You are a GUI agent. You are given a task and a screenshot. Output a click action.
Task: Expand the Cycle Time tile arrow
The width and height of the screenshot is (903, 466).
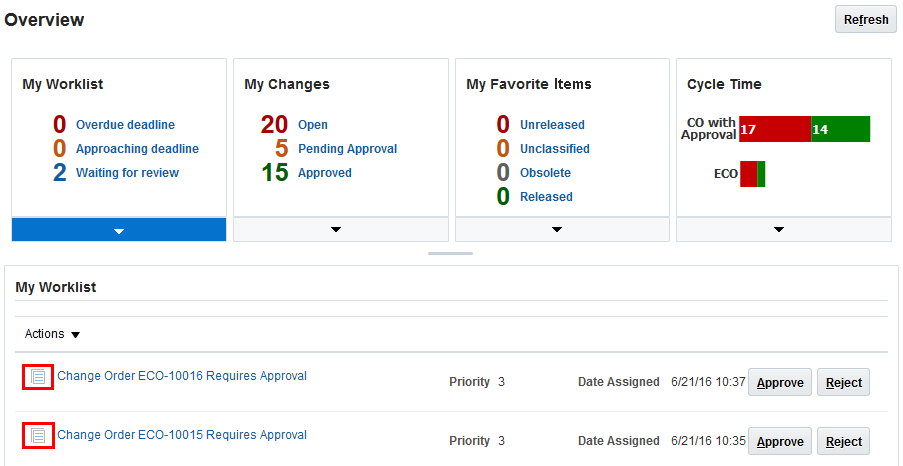[779, 230]
